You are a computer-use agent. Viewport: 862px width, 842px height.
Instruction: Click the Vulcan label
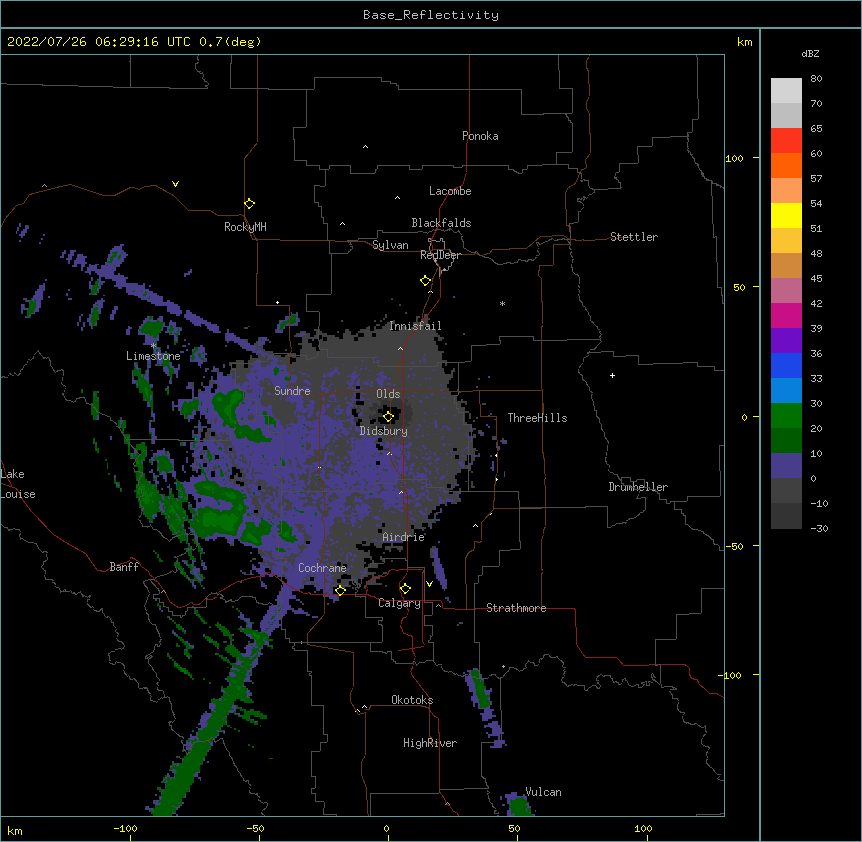tap(544, 792)
